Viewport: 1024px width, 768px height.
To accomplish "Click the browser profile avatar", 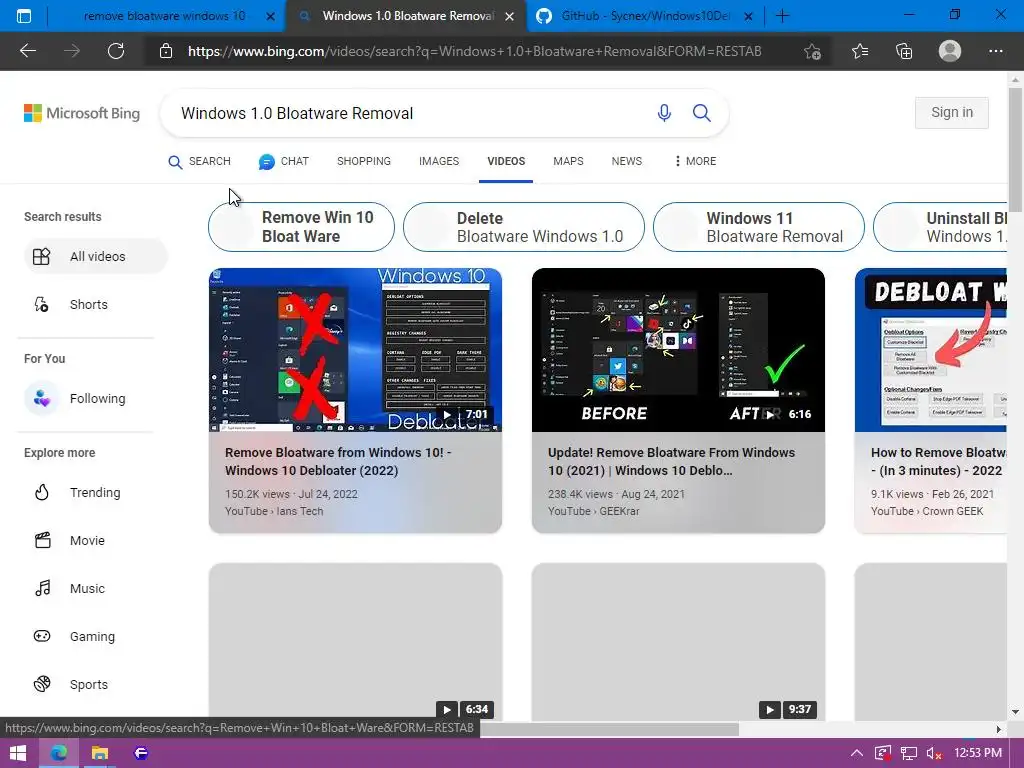I will click(950, 51).
